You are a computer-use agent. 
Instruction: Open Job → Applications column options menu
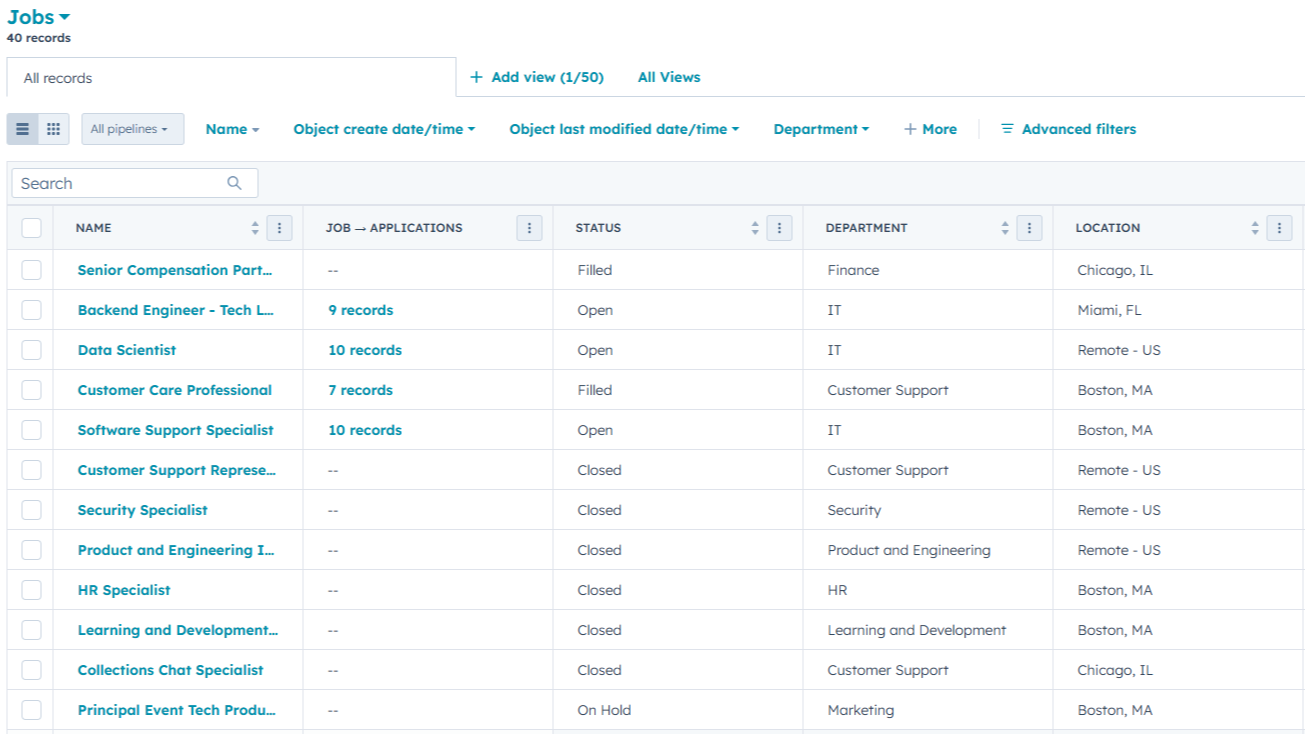[x=529, y=228]
